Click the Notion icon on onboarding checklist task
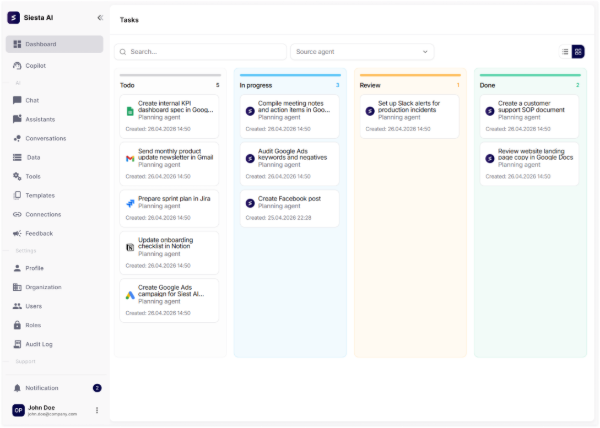600x428 pixels. point(130,247)
